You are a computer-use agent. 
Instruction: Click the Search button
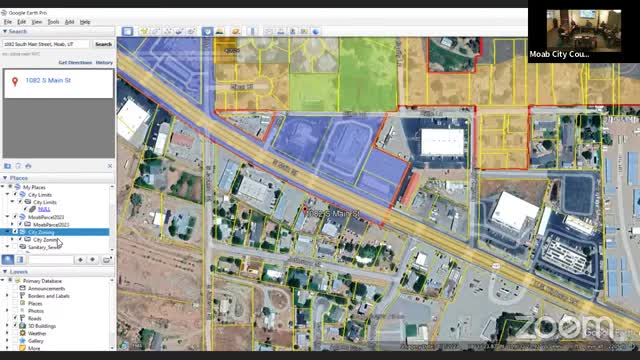coord(103,44)
